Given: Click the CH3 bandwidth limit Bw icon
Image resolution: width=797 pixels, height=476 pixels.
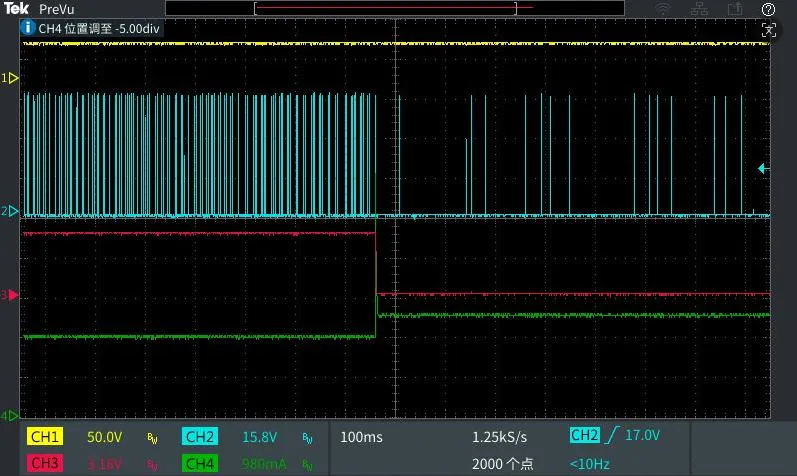Looking at the screenshot, I should (x=152, y=464).
